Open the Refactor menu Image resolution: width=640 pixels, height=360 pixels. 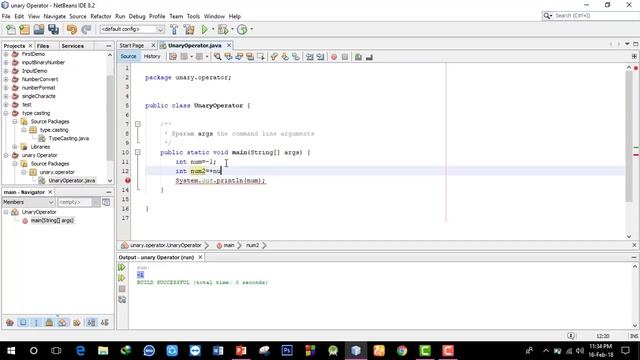tap(101, 16)
